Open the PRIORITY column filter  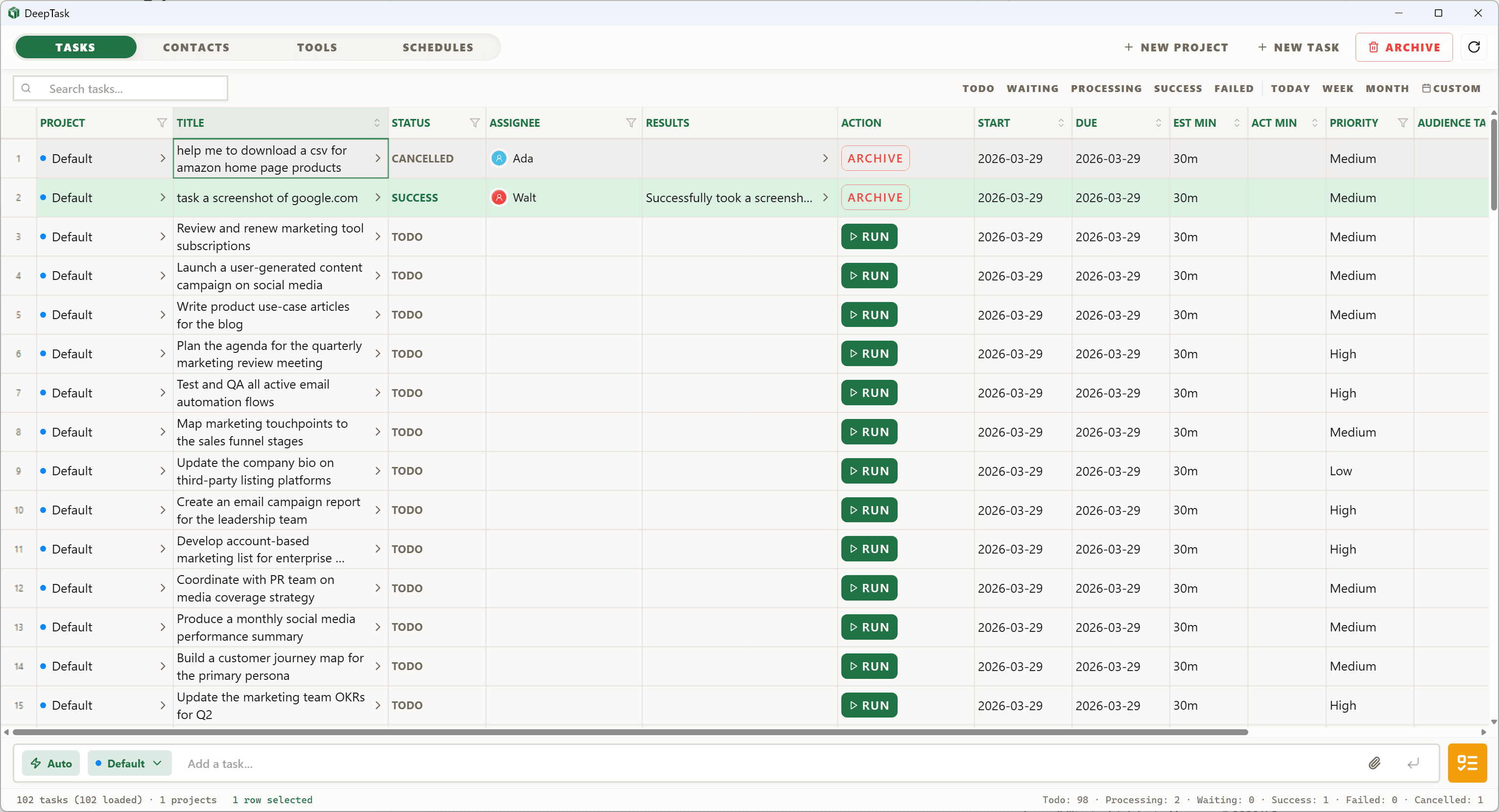(x=1403, y=123)
